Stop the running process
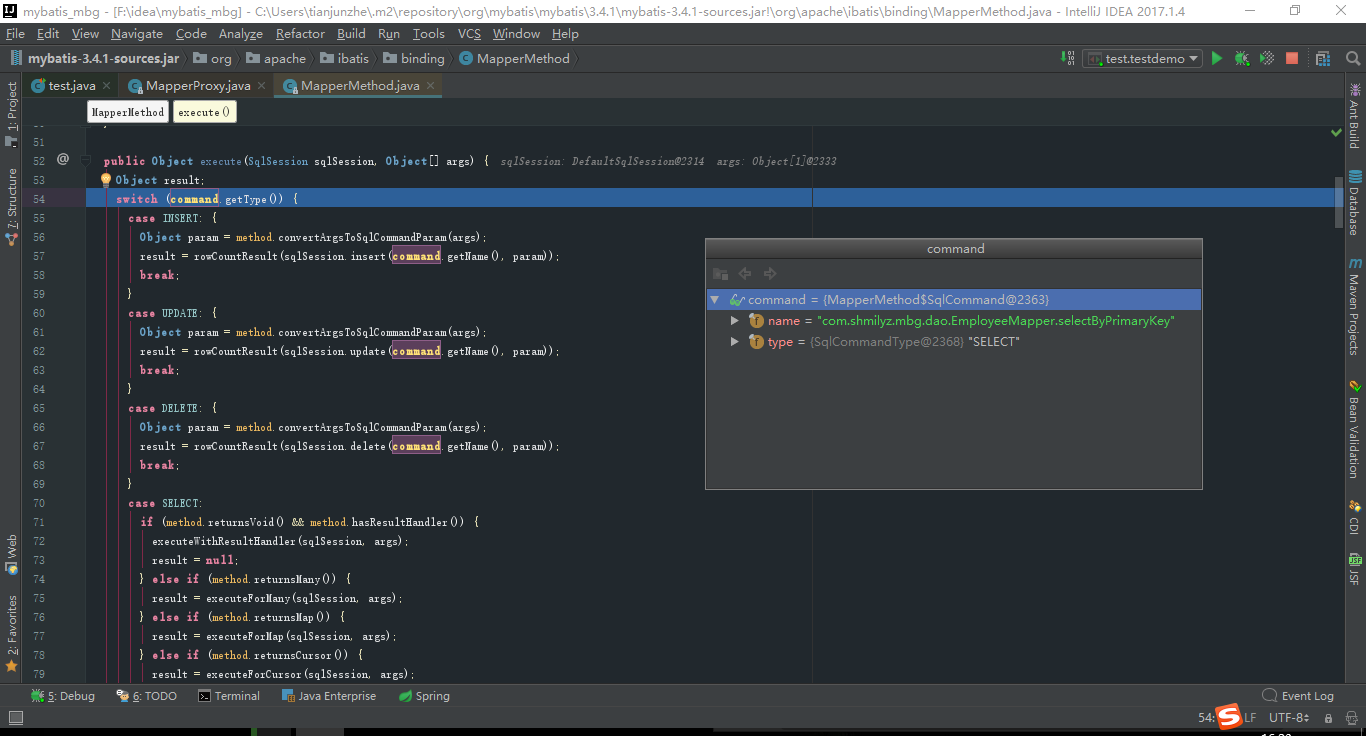The height and width of the screenshot is (736, 1366). [1291, 58]
